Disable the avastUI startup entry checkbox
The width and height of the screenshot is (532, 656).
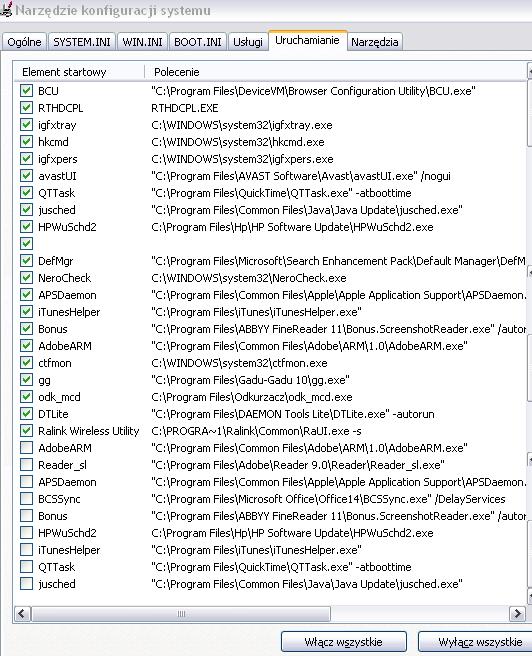[x=26, y=176]
